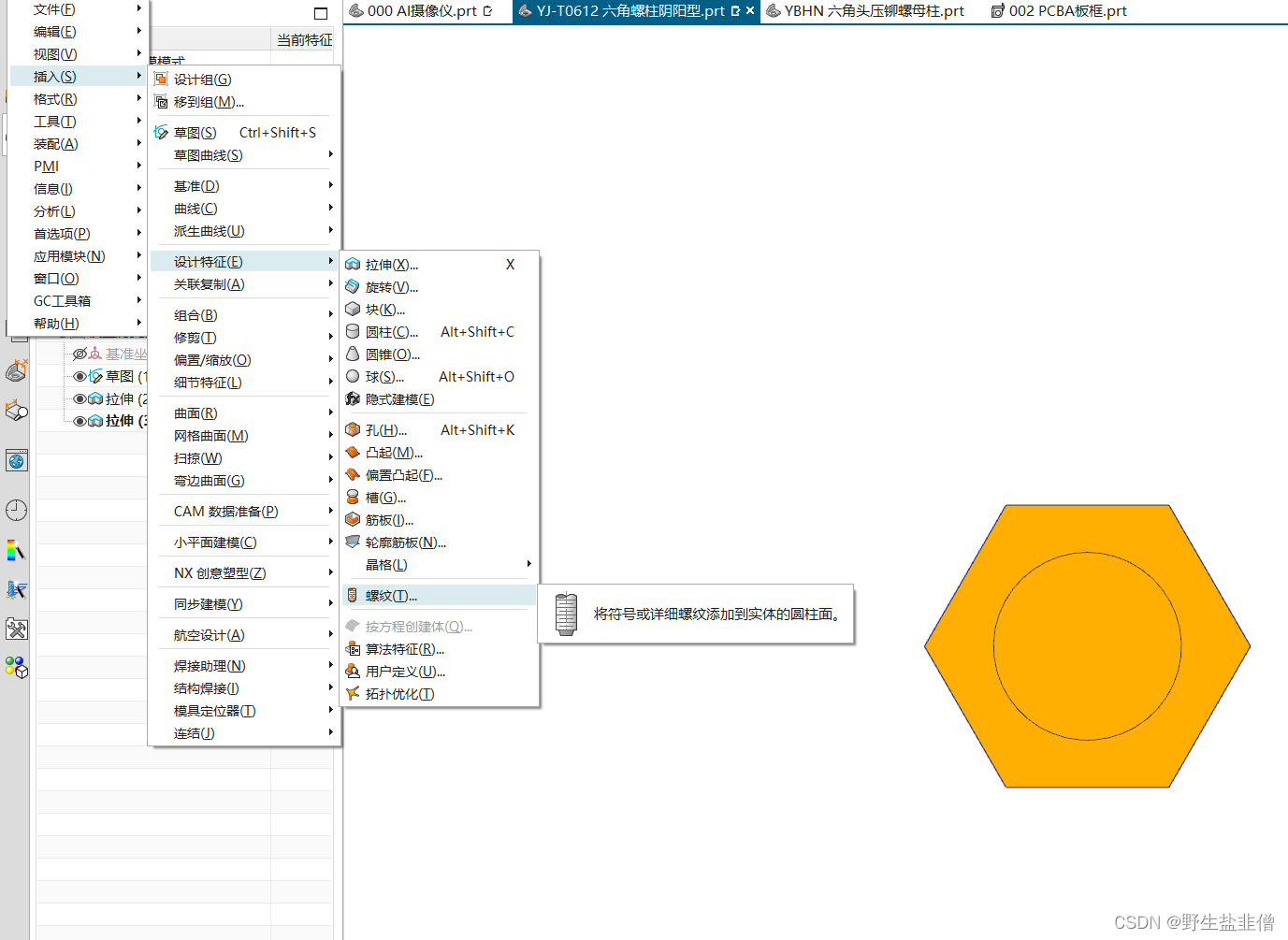
Task: Toggle visibility eye of bold 拉伸 (3) feature
Action: (x=80, y=422)
